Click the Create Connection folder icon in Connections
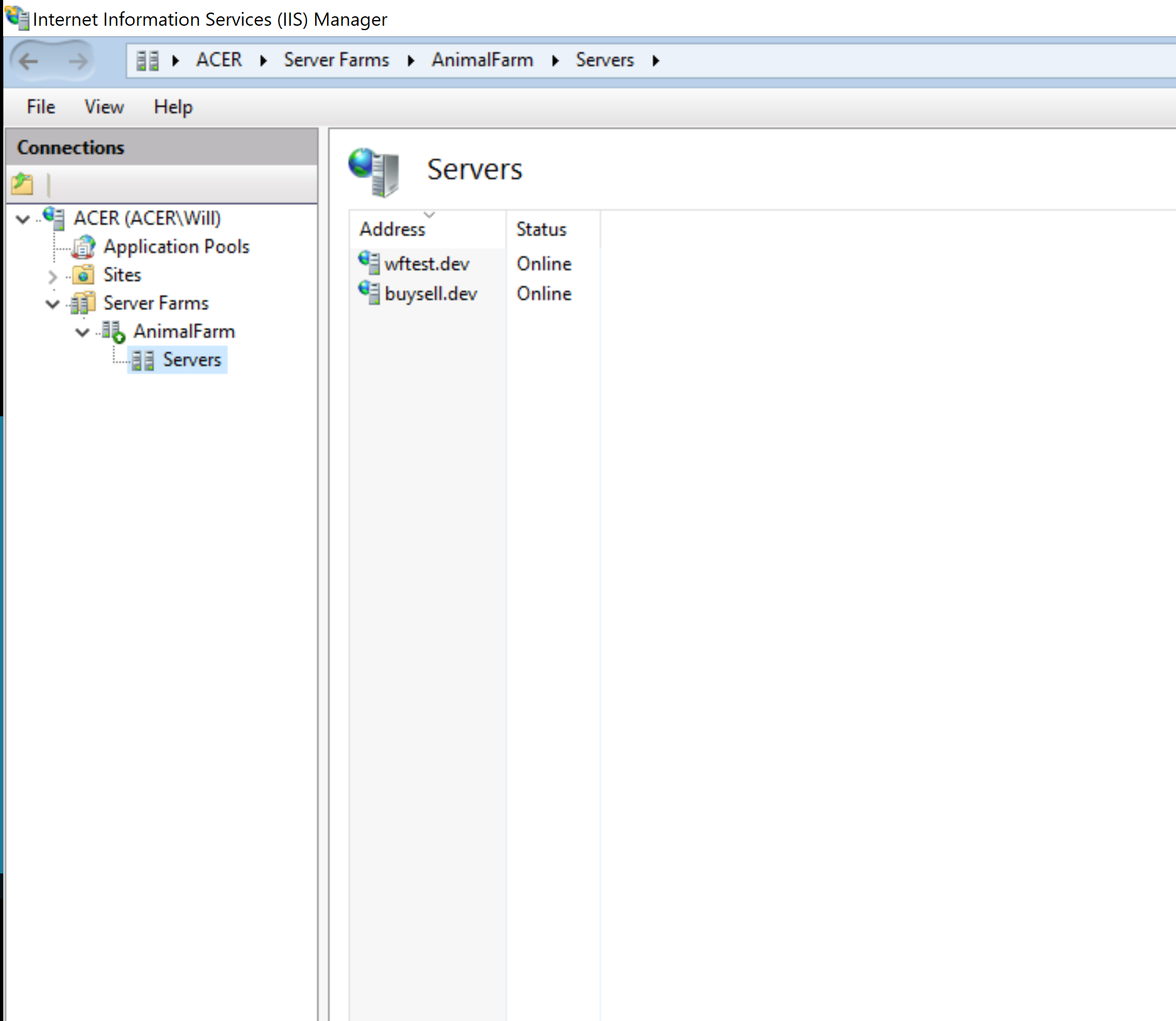The width and height of the screenshot is (1176, 1021). click(x=22, y=184)
